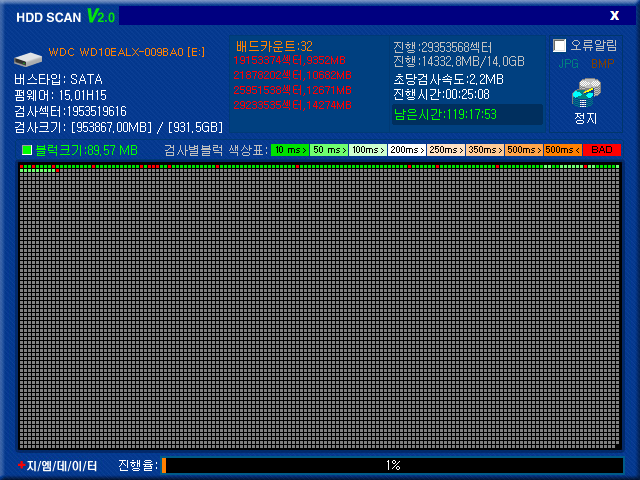Click the 버스타입: SATA text

(58, 79)
